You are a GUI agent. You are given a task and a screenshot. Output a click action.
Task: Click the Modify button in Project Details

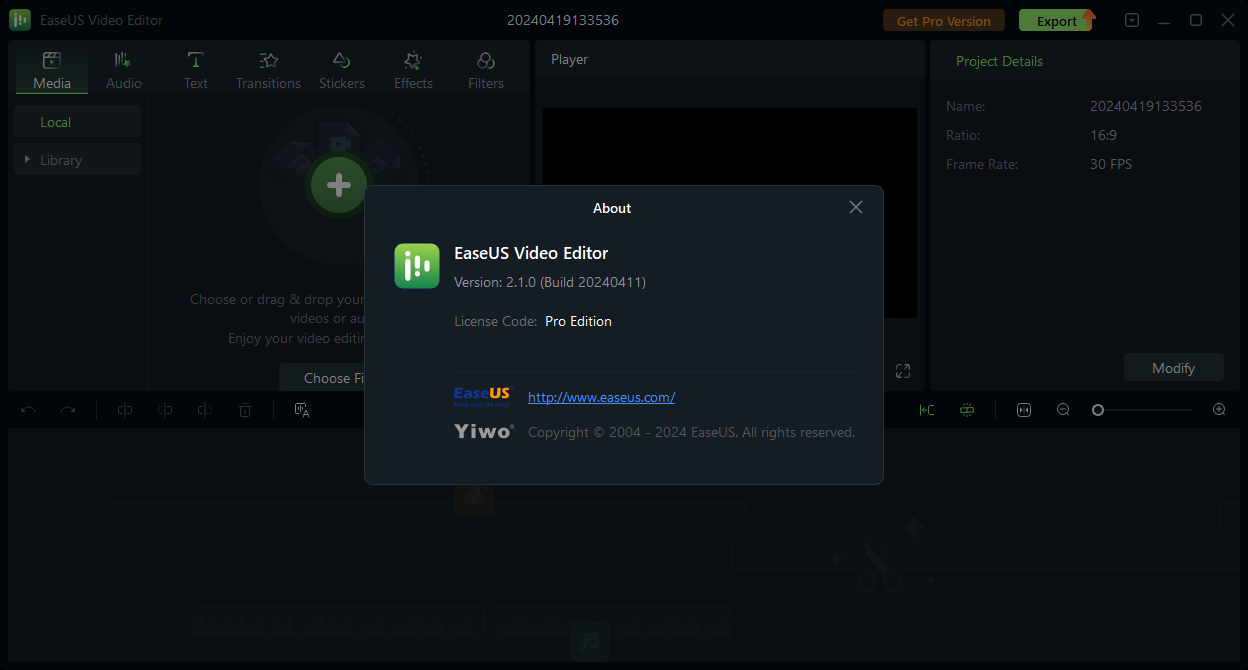(x=1173, y=368)
